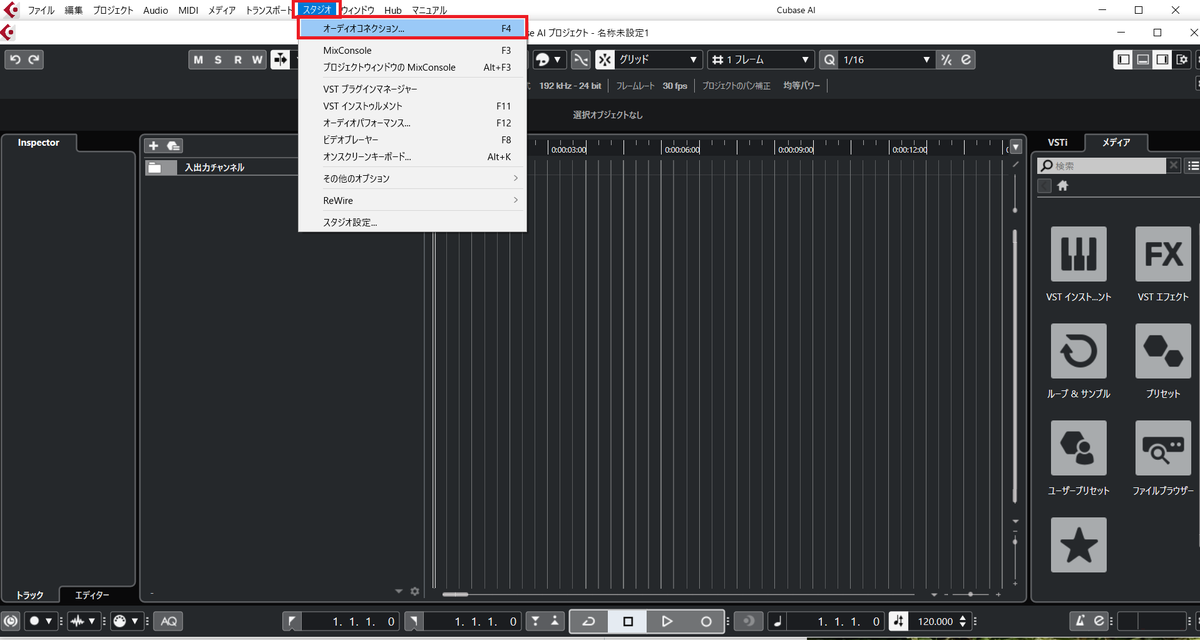Open the Audio menu
Image resolution: width=1200 pixels, height=640 pixels.
(155, 10)
